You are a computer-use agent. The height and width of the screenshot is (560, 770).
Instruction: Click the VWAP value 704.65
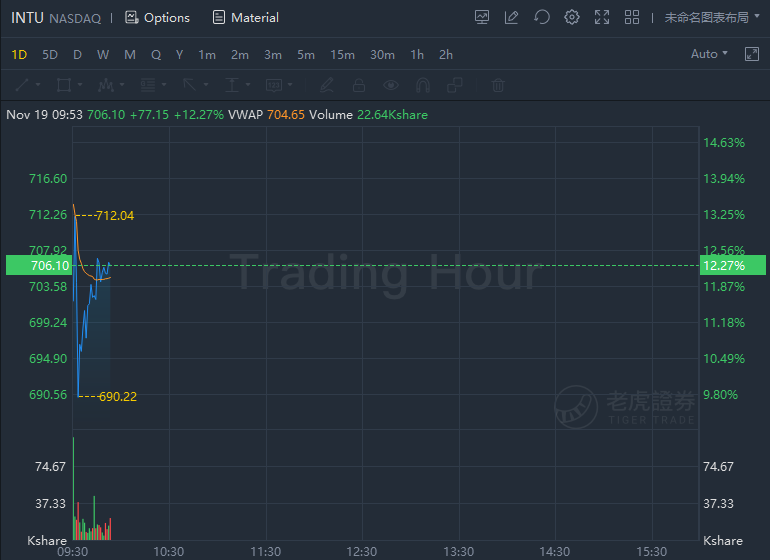pyautogui.click(x=286, y=114)
